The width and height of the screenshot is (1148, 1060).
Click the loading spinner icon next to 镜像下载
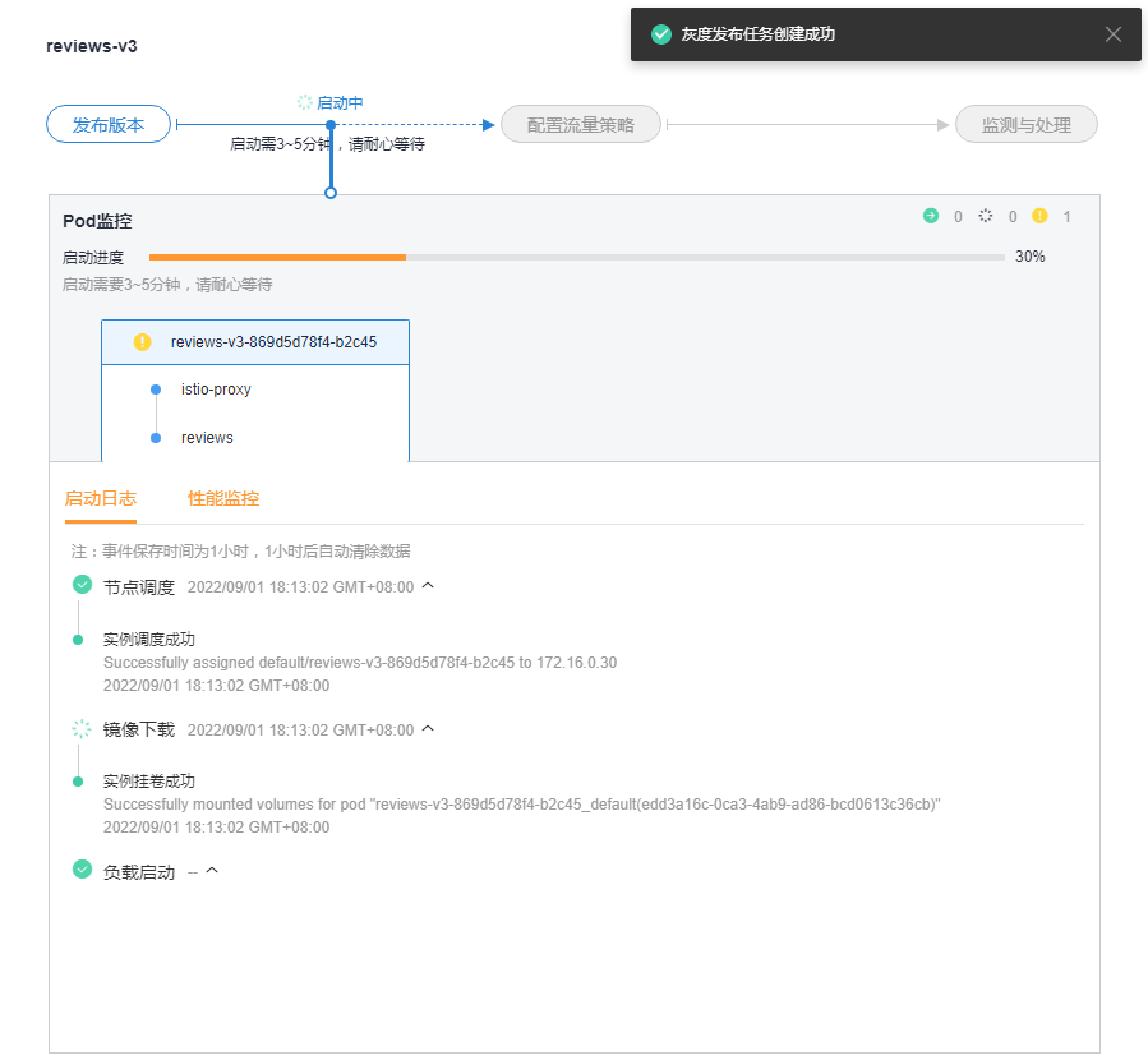[x=82, y=729]
